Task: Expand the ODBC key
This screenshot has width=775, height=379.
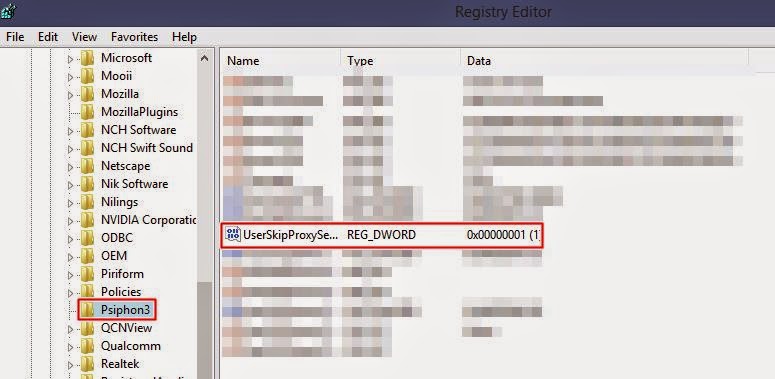Action: pos(70,240)
